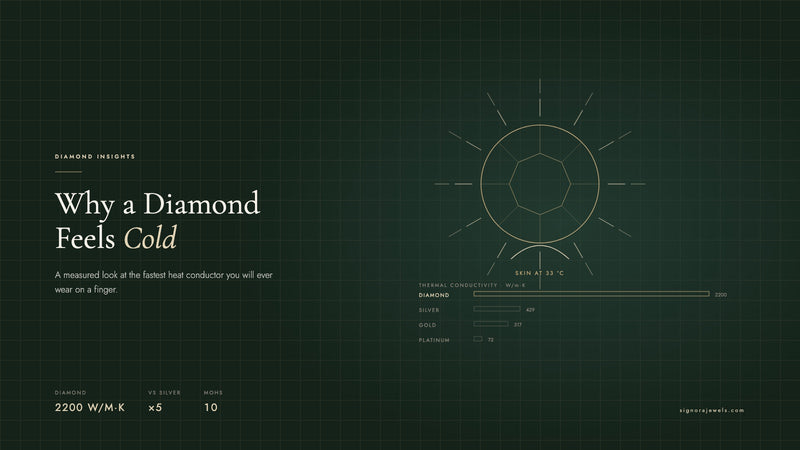Click the '×5' vs silver stat
The image size is (800, 450).
155,408
